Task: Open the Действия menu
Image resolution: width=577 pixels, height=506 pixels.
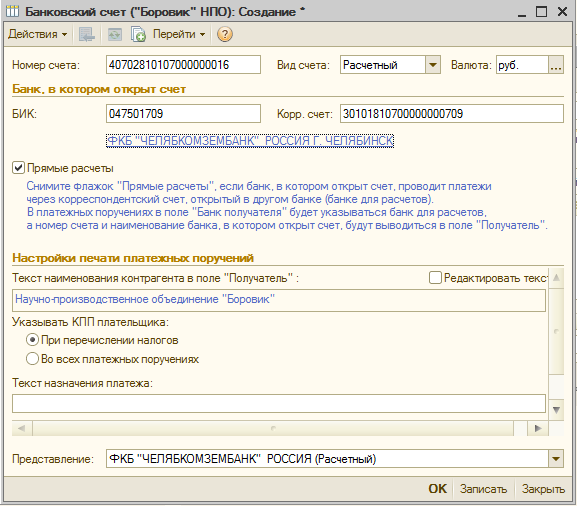Action: coord(38,34)
